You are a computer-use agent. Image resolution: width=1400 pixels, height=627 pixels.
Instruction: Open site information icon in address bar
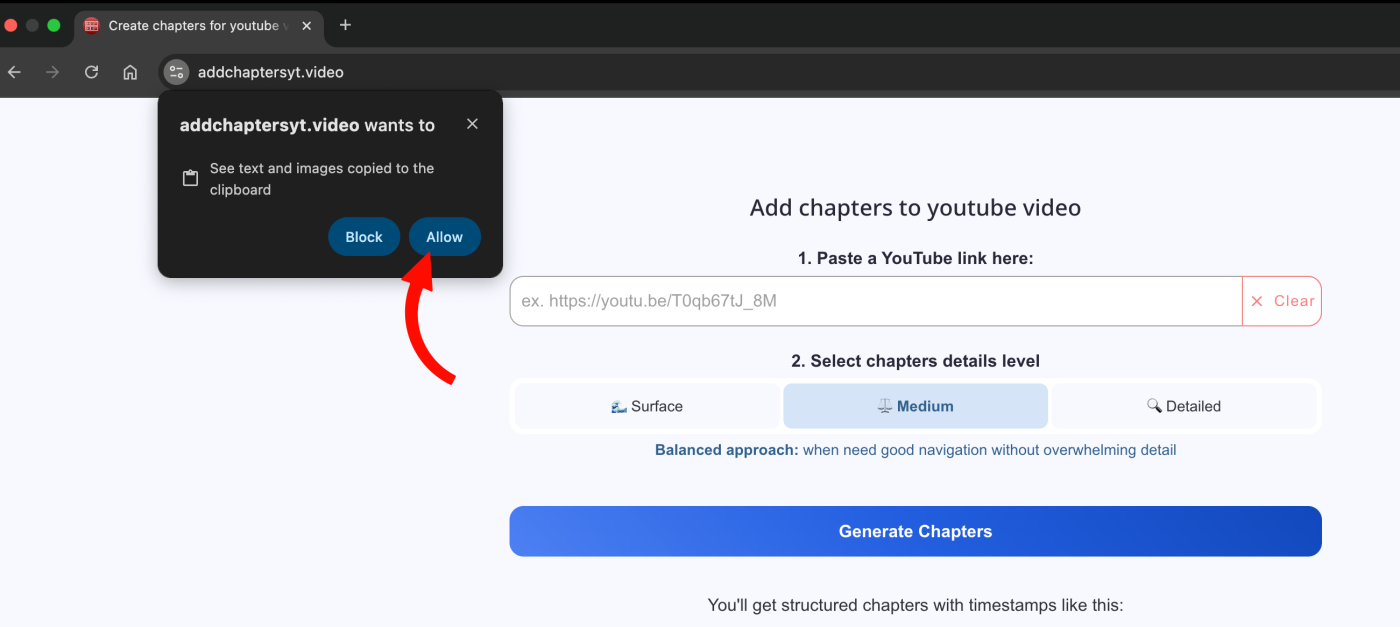176,72
